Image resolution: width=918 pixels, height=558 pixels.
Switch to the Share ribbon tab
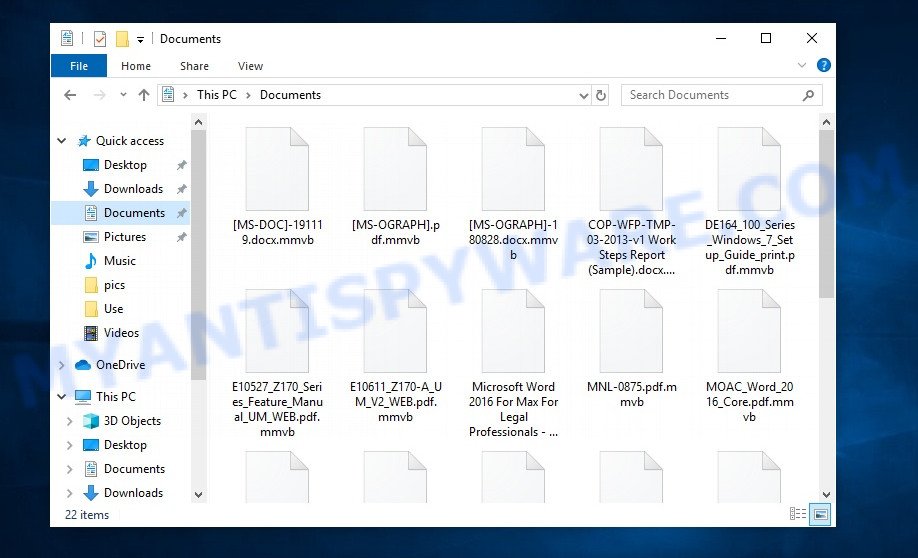point(194,66)
